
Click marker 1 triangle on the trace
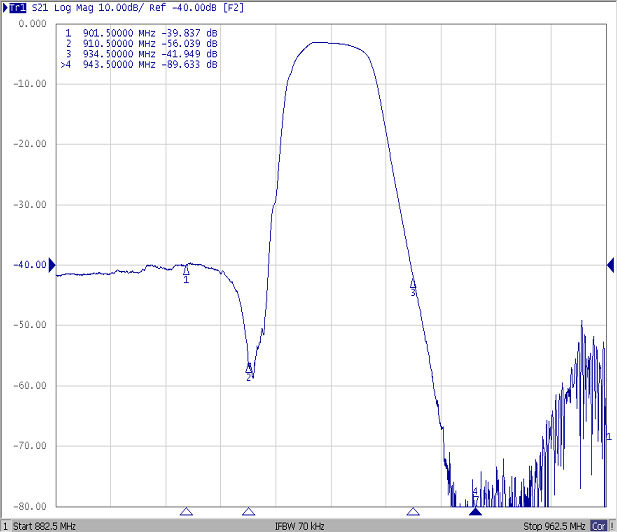coord(186,269)
